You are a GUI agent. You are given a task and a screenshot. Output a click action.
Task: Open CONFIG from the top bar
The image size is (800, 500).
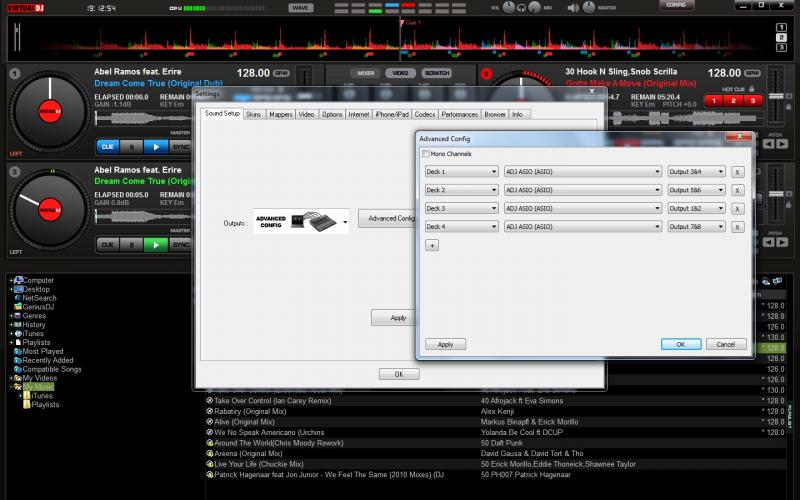676,5
